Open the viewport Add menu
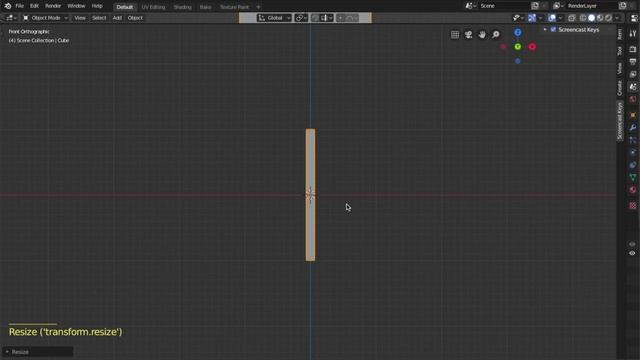This screenshot has height=360, width=640. pos(117,18)
